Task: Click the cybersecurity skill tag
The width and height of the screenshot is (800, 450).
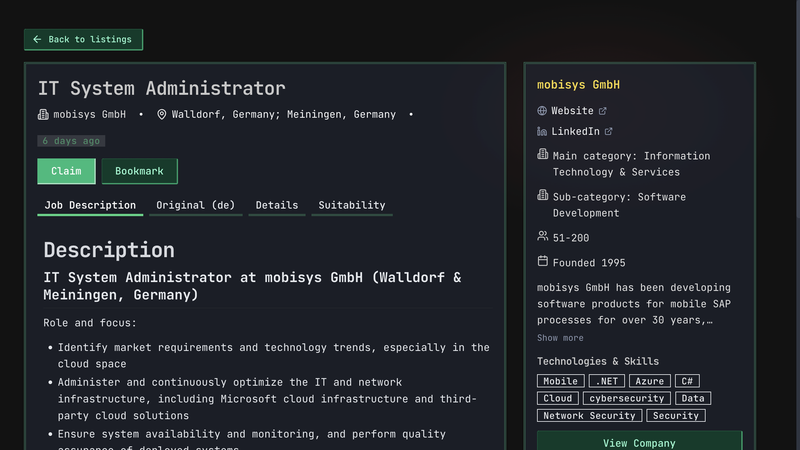Action: point(627,398)
